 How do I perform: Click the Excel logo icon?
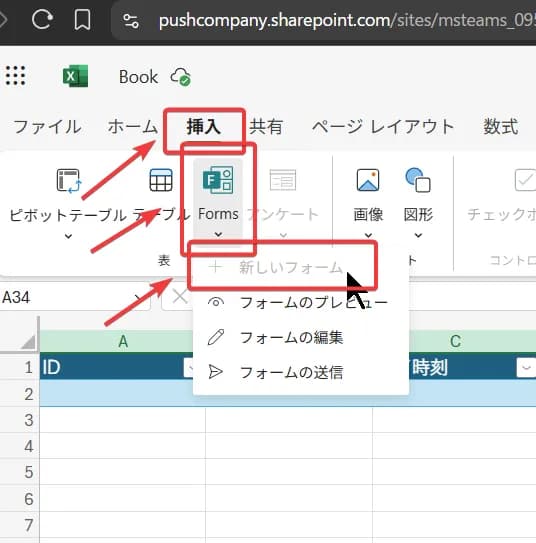tap(75, 76)
